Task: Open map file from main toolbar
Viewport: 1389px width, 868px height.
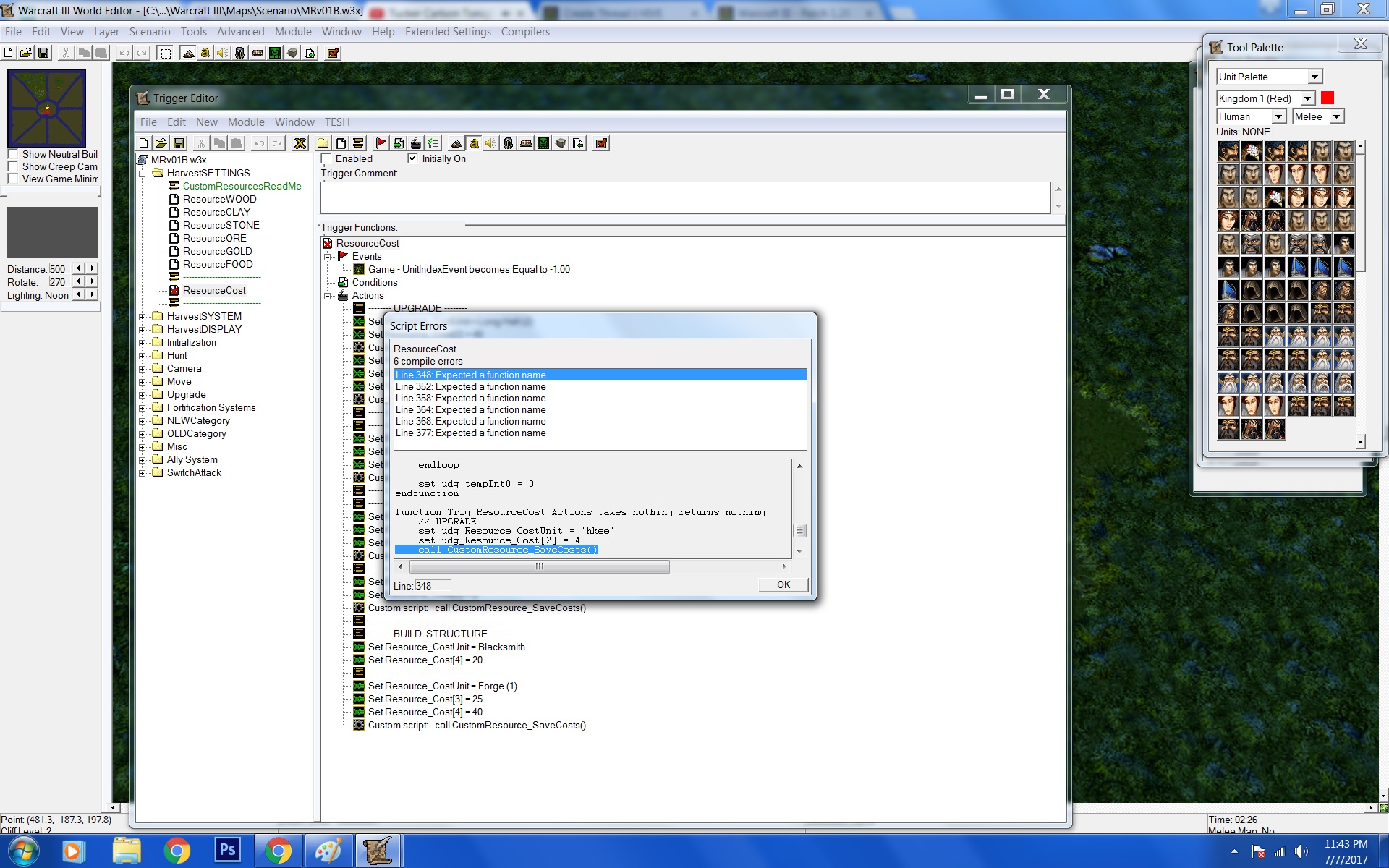Action: 26,53
